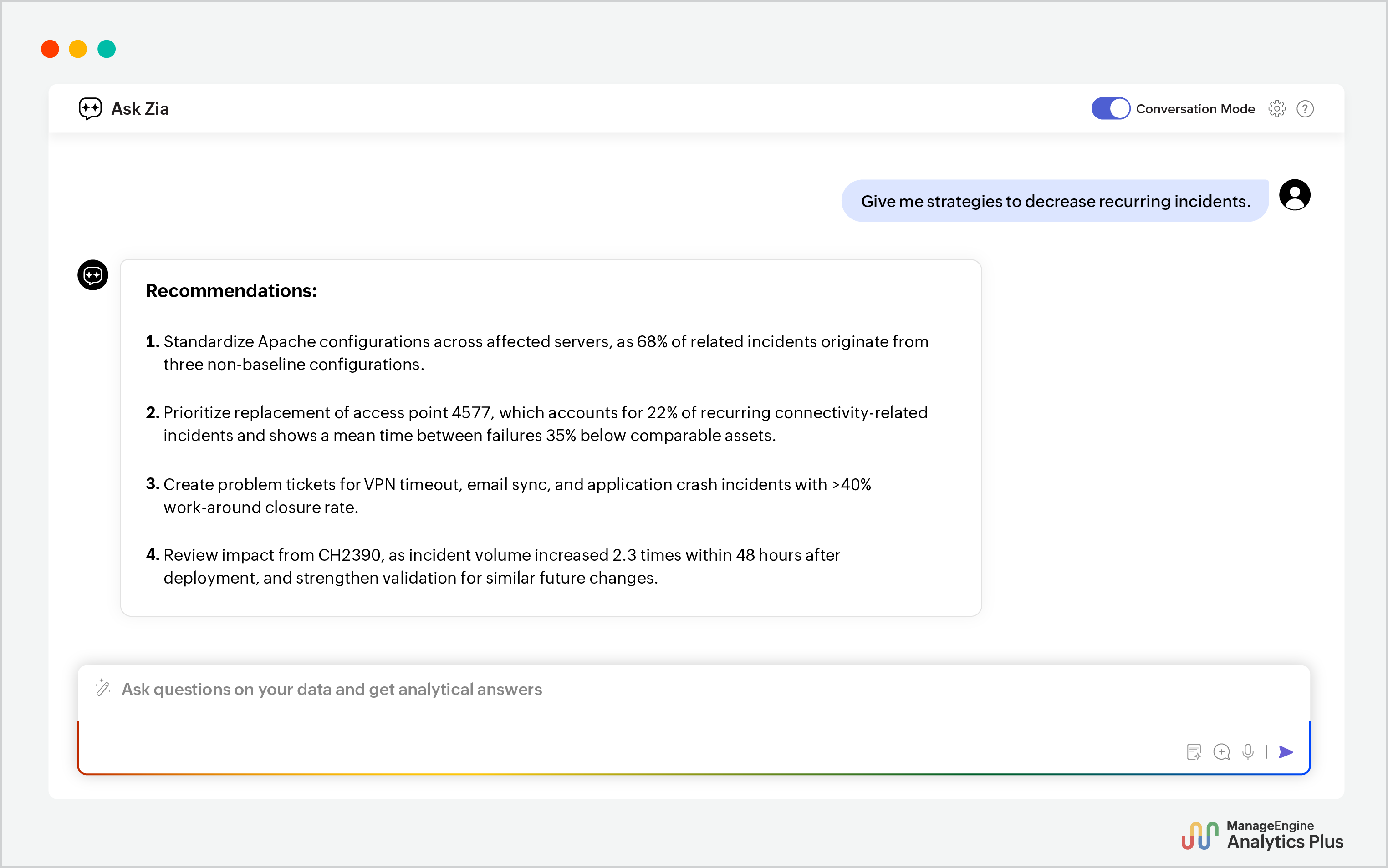Click the user profile avatar
The height and width of the screenshot is (868, 1388).
[x=1295, y=194]
